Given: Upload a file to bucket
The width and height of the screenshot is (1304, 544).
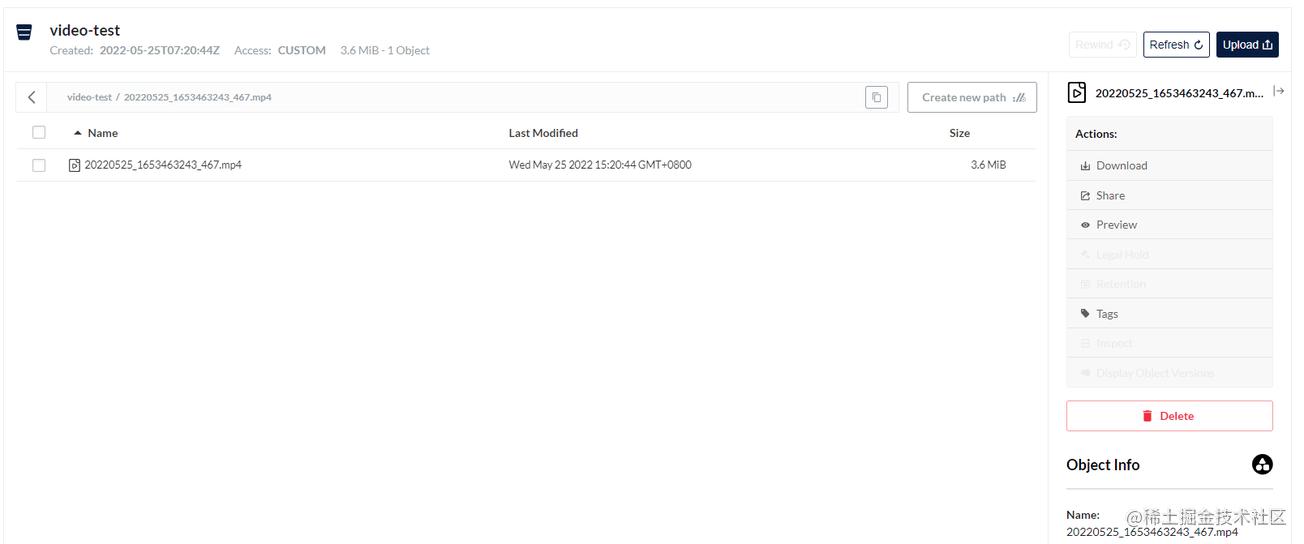Looking at the screenshot, I should (1247, 45).
